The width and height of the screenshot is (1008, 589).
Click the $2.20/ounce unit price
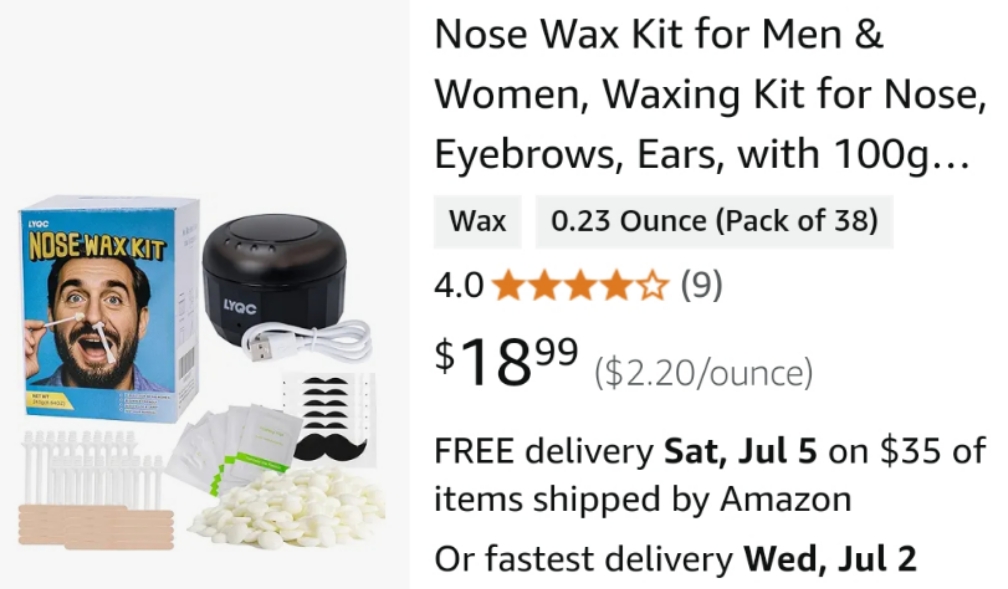pyautogui.click(x=703, y=374)
